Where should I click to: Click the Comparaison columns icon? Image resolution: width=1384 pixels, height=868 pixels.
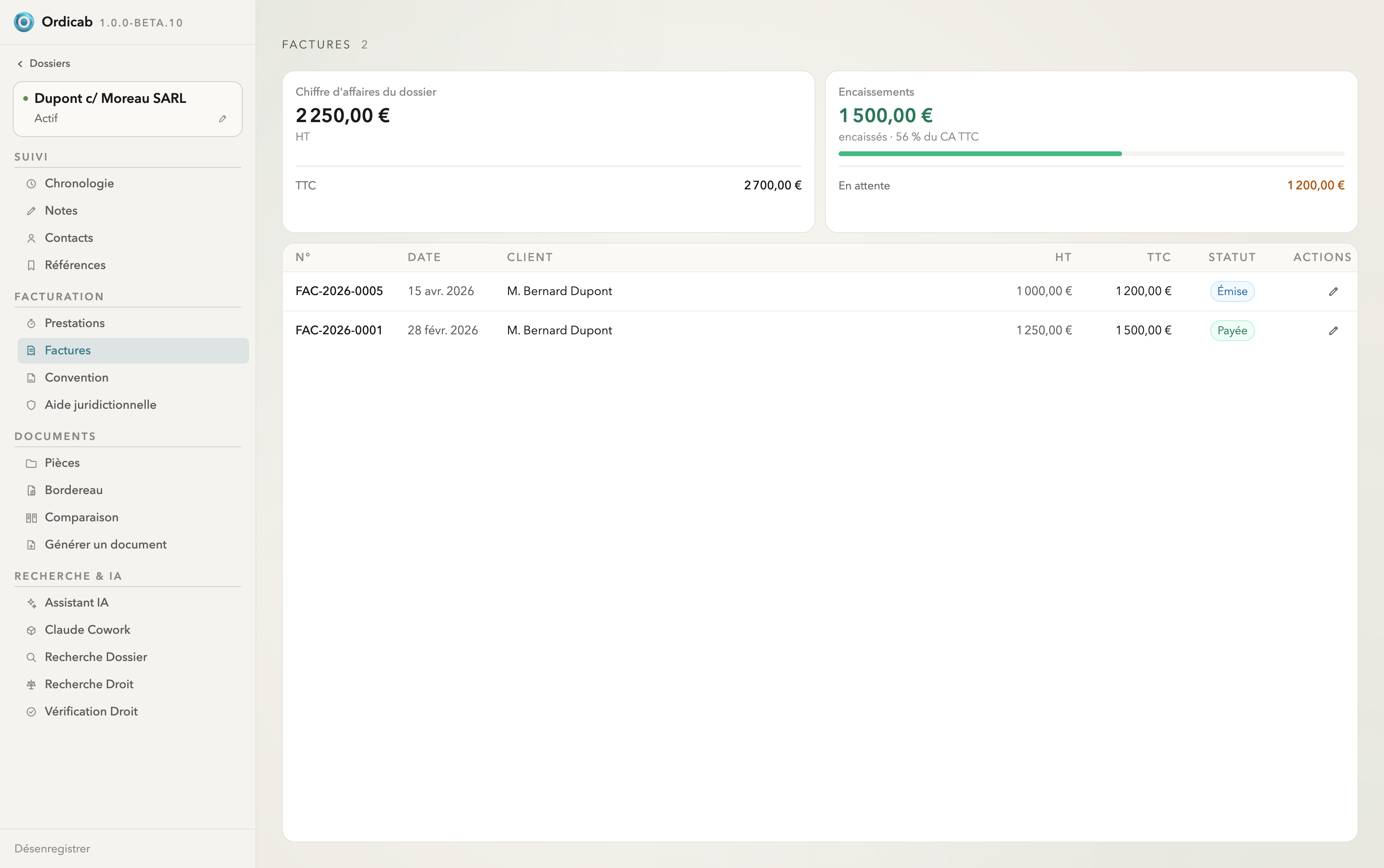coord(32,518)
